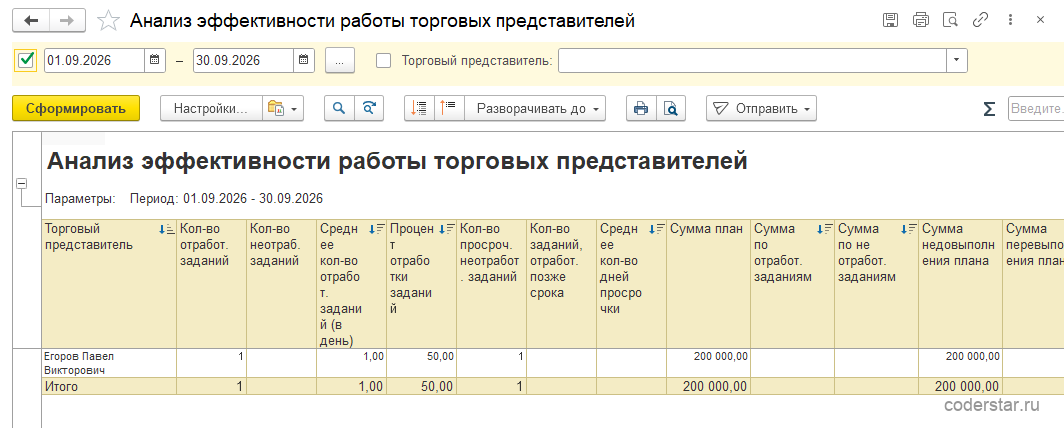The height and width of the screenshot is (428, 1064).
Task: Click the sigma sum icon
Action: (x=989, y=109)
